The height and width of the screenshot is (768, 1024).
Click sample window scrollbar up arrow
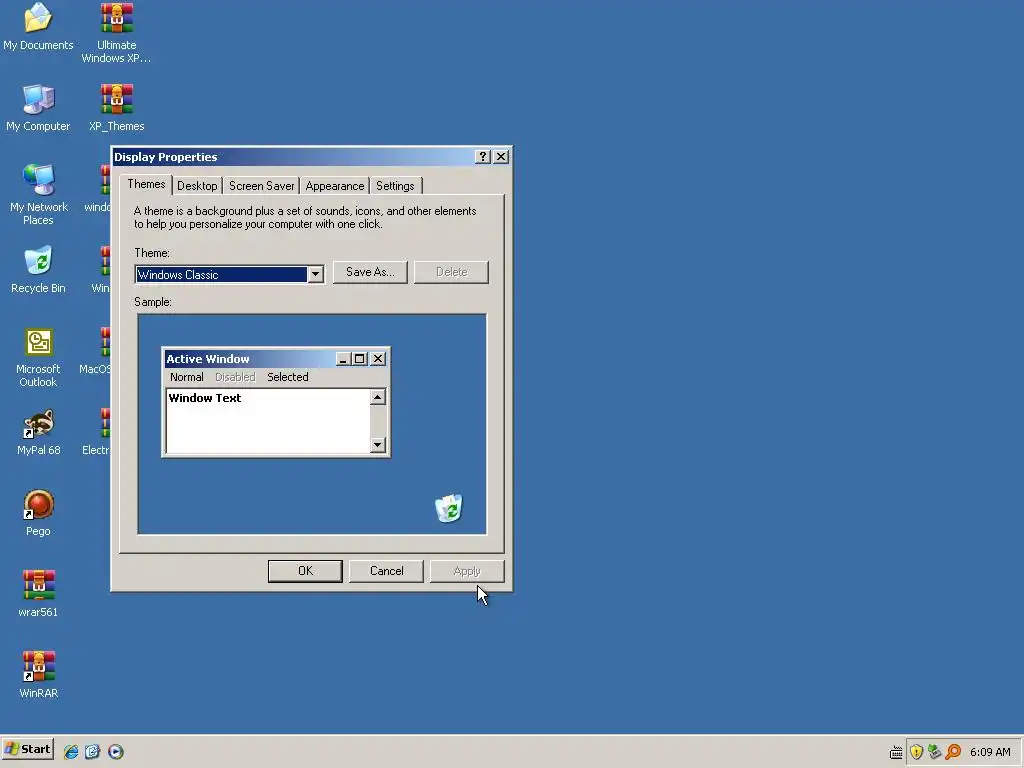tap(377, 397)
